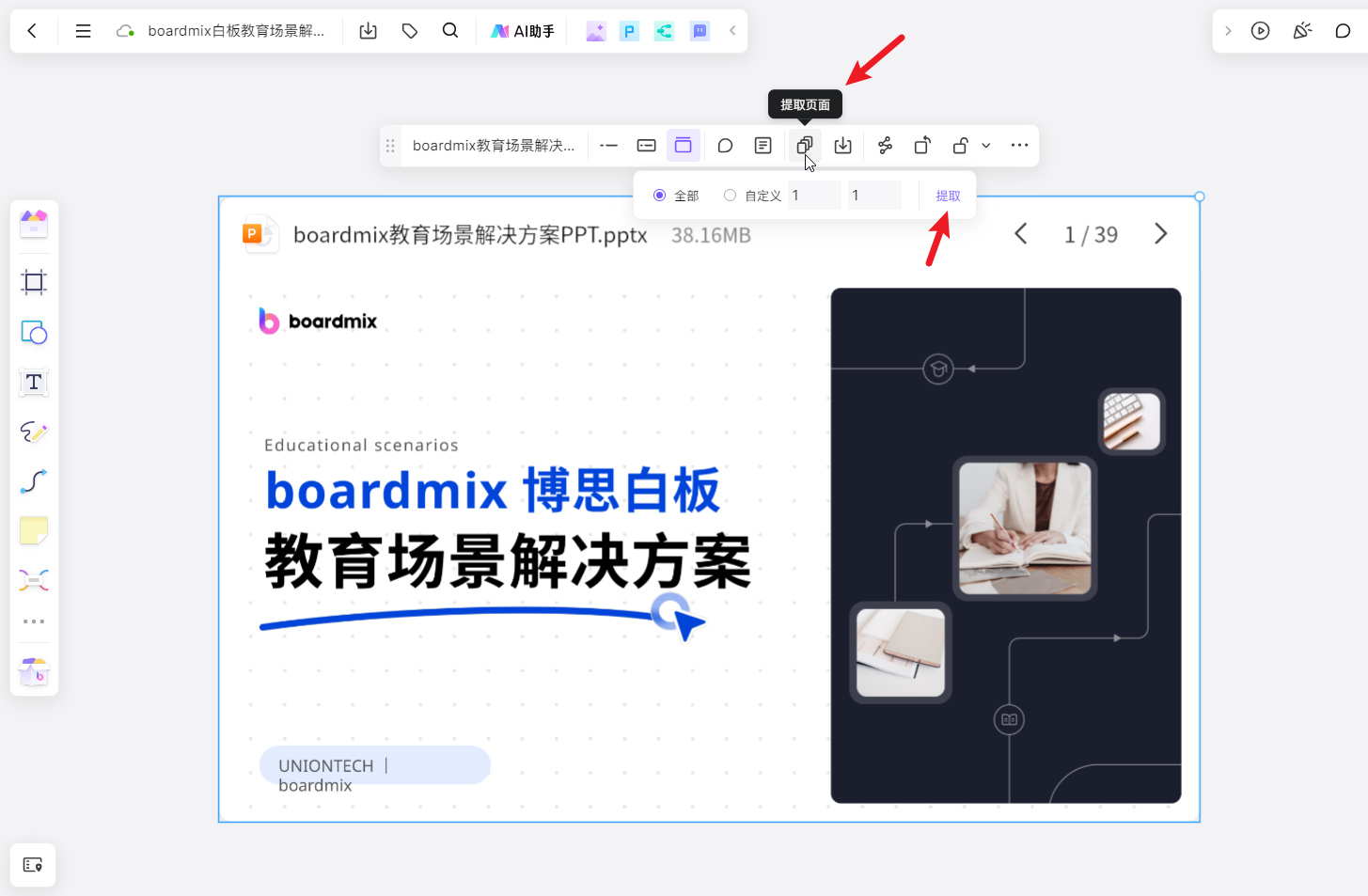This screenshot has width=1368, height=896.
Task: Go to next slide arrow
Action: tap(1161, 234)
